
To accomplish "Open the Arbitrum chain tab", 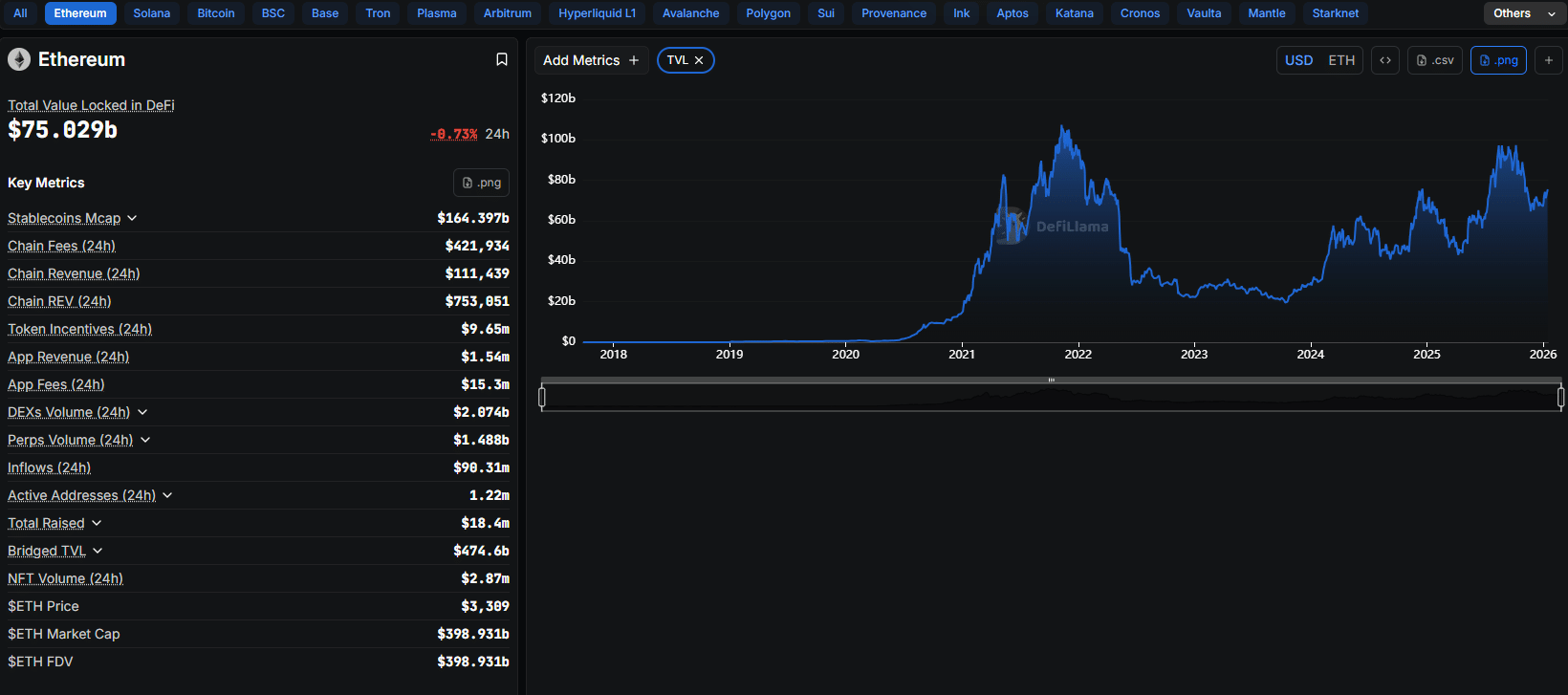I will click(x=508, y=13).
